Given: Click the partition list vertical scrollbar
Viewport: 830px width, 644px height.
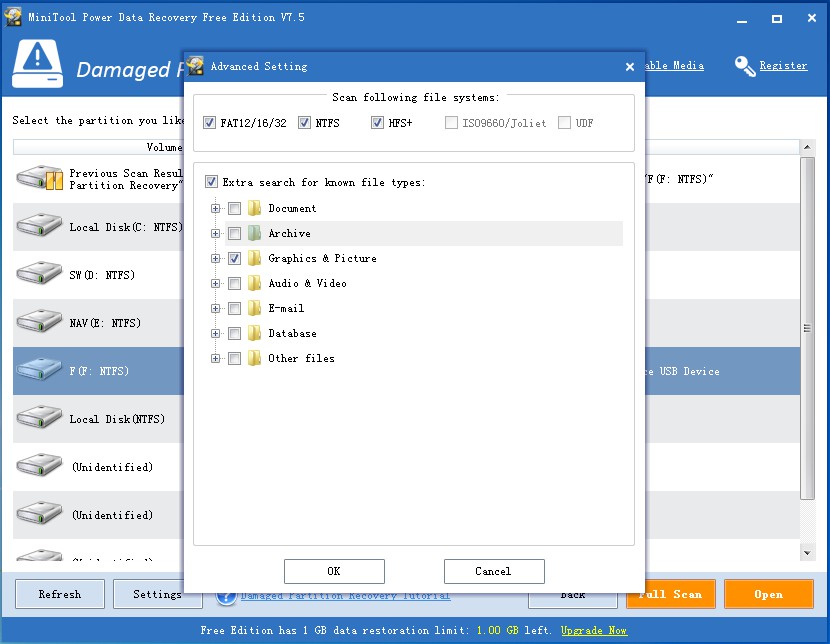Looking at the screenshot, I should click(807, 330).
